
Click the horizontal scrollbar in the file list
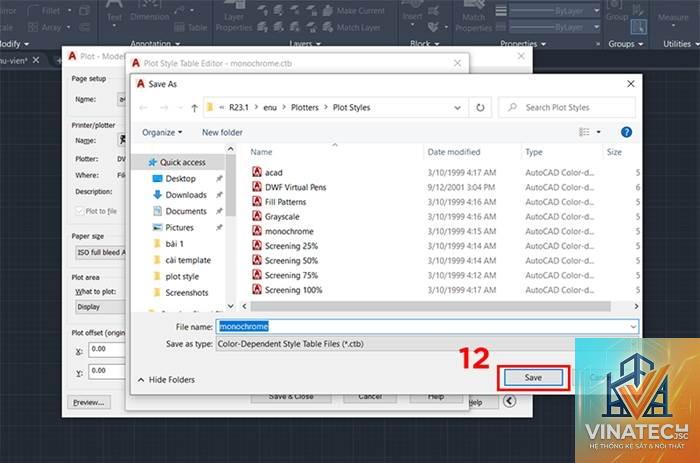click(430, 306)
